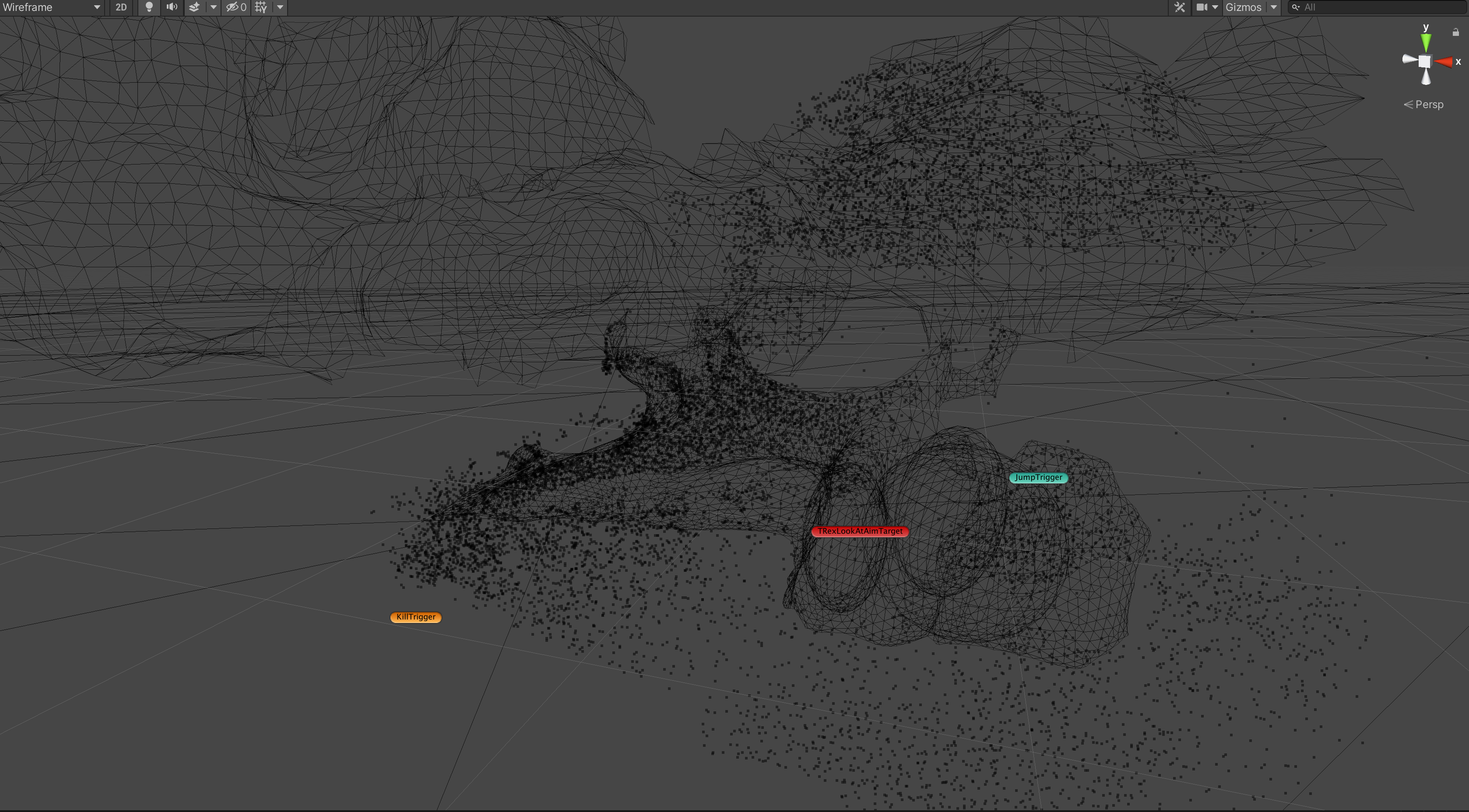This screenshot has height=812, width=1469.
Task: Select the JumpTrigger scene label
Action: tap(1038, 477)
